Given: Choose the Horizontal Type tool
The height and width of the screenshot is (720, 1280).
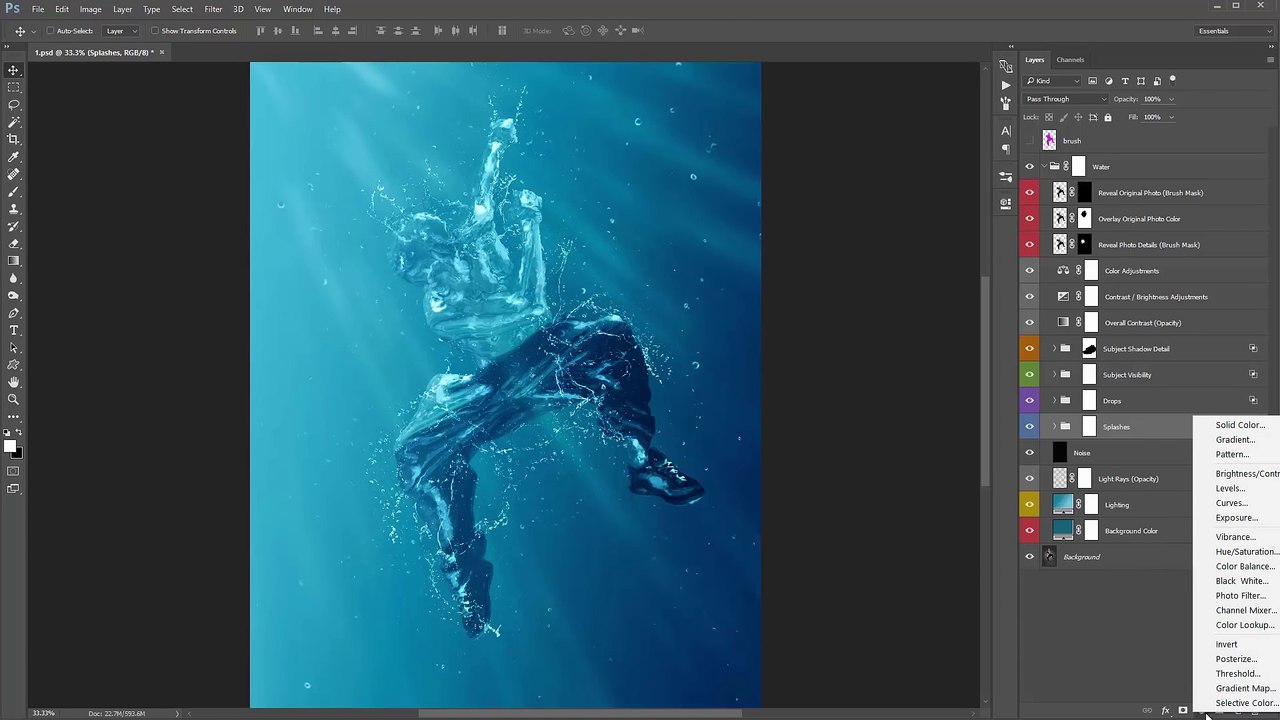Looking at the screenshot, I should (14, 331).
